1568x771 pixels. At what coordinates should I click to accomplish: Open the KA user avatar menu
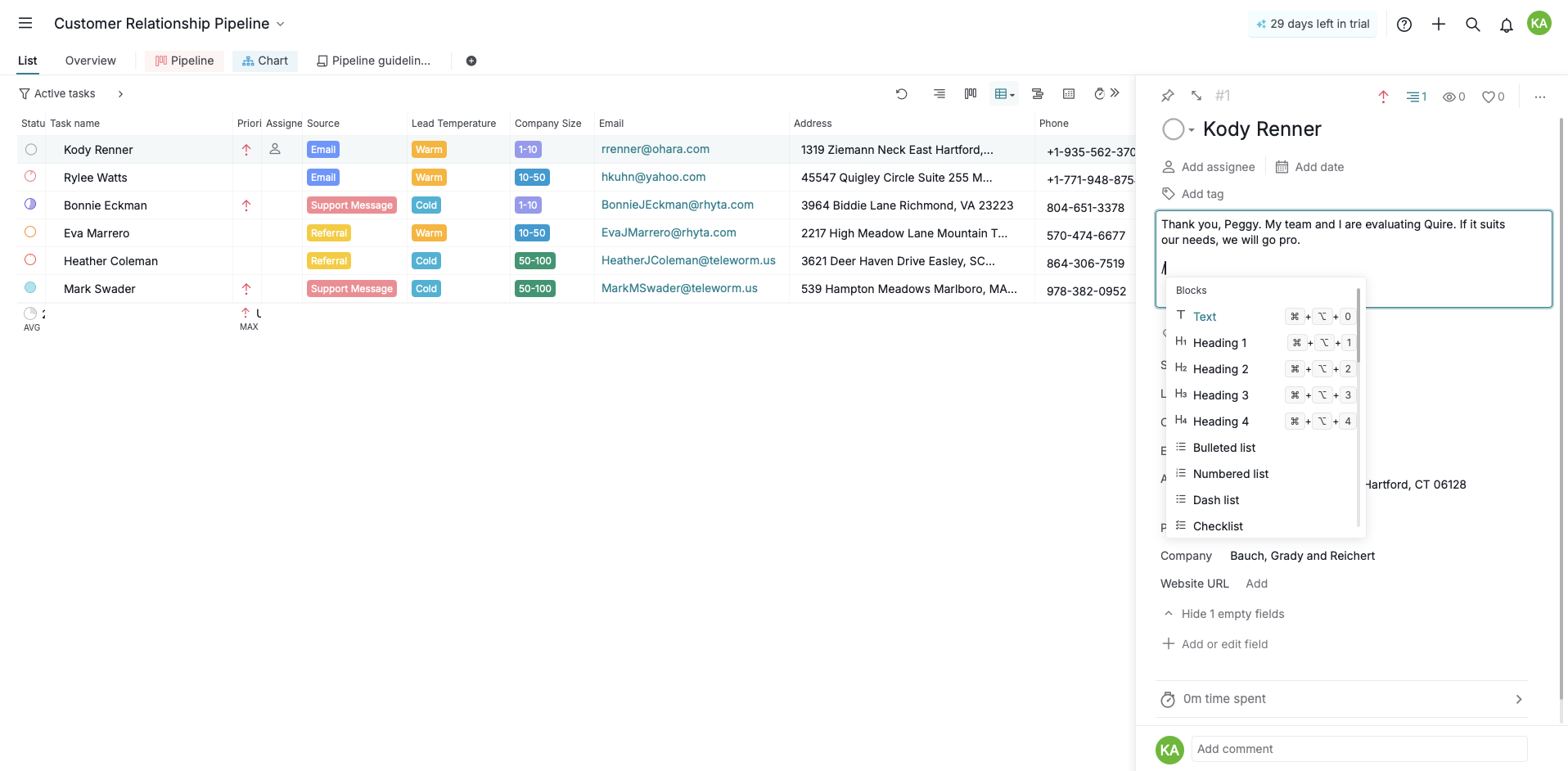pyautogui.click(x=1539, y=24)
